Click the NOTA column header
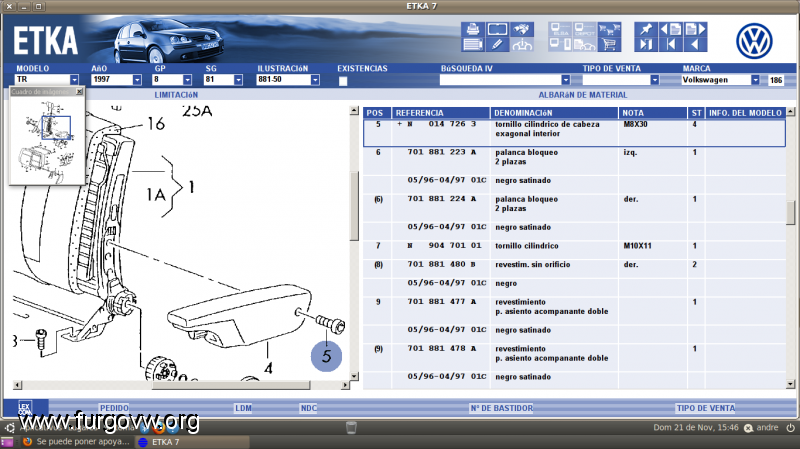This screenshot has height=449, width=800. click(653, 113)
